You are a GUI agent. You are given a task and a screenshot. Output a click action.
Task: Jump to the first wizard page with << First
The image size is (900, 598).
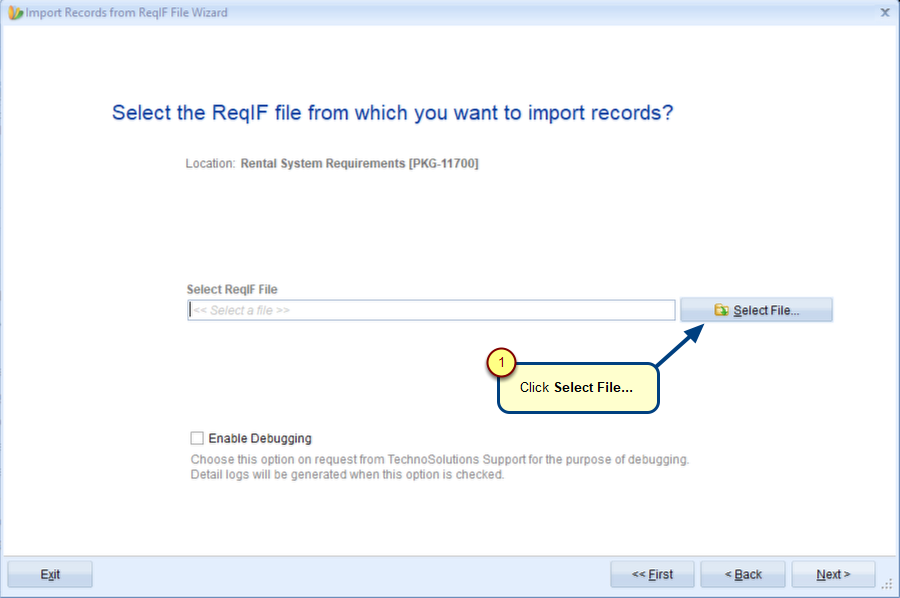coord(652,574)
